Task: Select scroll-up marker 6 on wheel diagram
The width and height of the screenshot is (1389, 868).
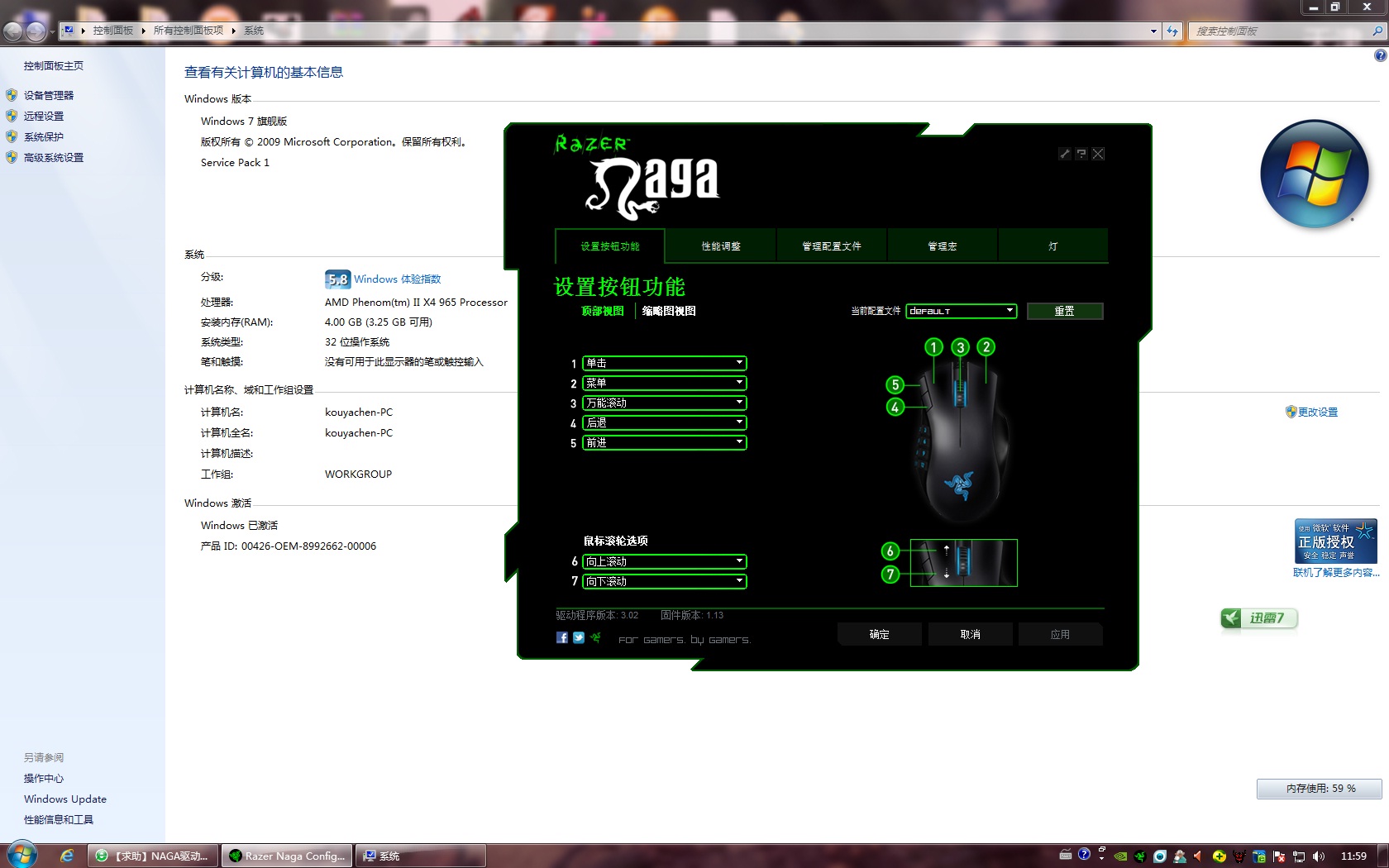Action: point(890,551)
